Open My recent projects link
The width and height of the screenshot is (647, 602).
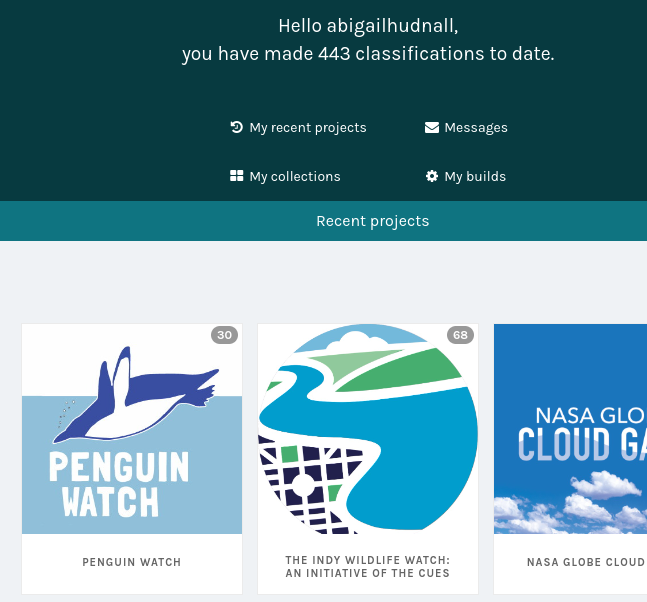tap(298, 127)
